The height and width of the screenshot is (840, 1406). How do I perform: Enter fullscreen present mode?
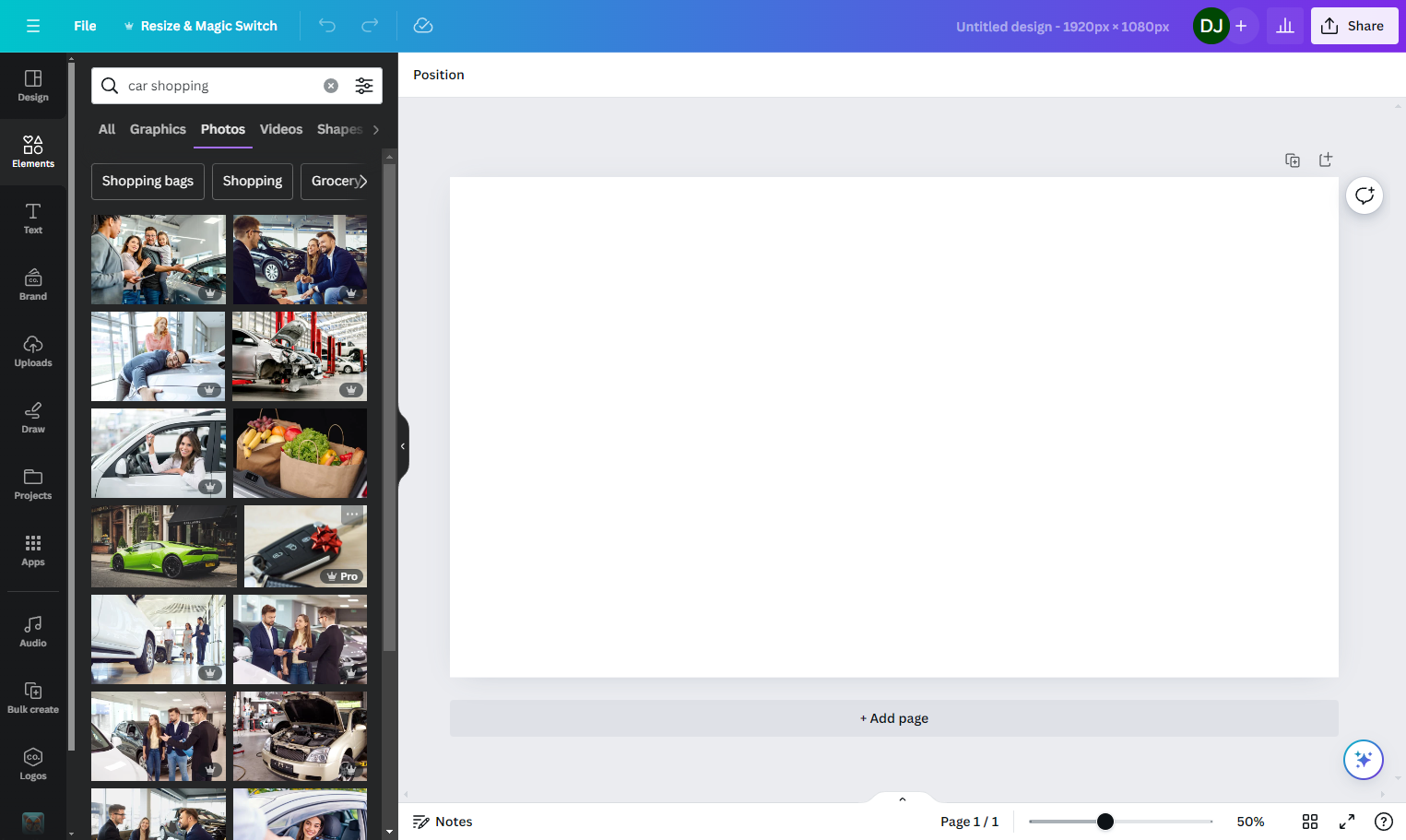[1347, 822]
